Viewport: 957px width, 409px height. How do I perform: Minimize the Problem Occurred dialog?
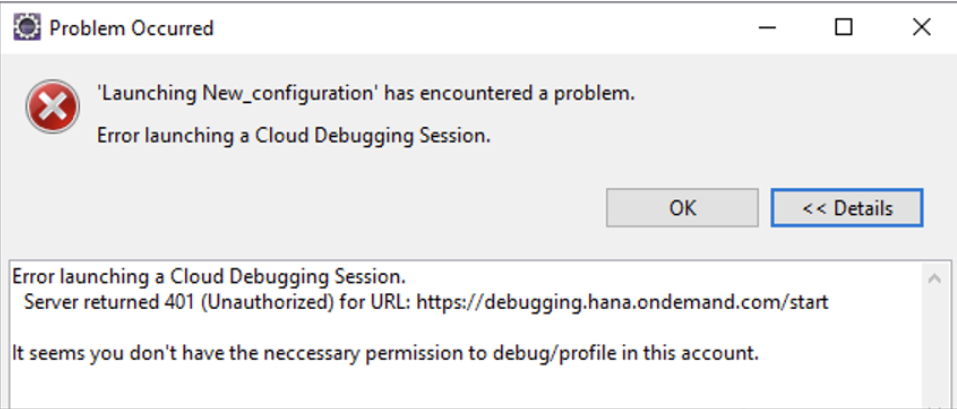[767, 27]
